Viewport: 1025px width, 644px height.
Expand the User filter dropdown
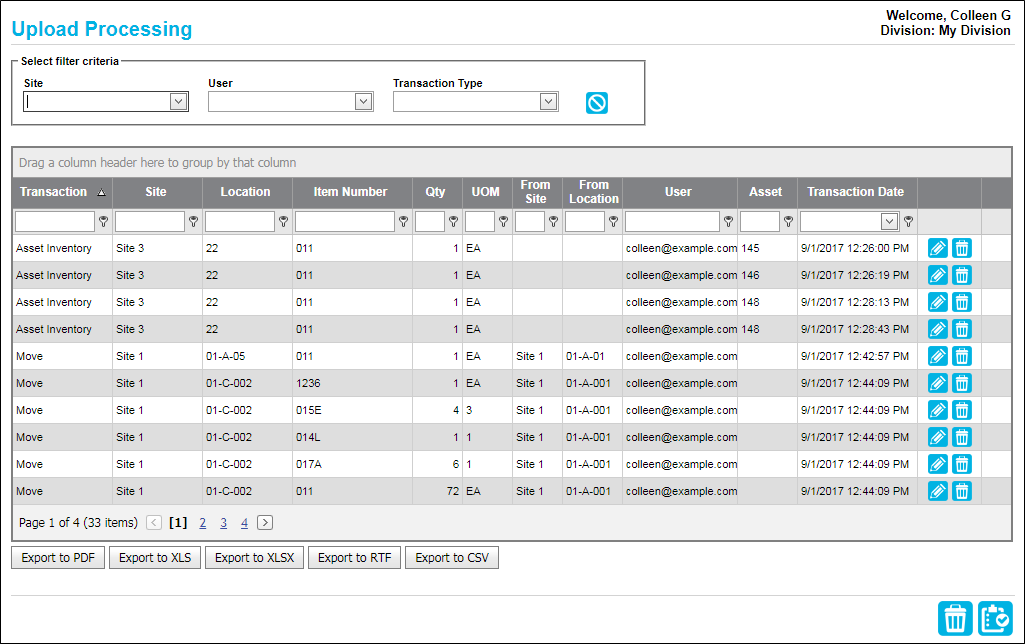coord(363,101)
